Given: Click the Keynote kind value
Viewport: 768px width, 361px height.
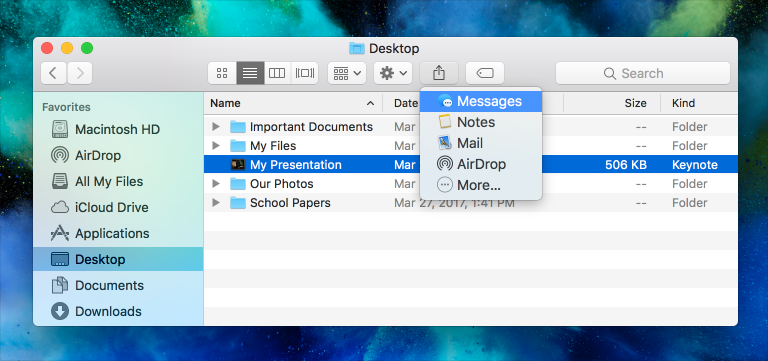Looking at the screenshot, I should pos(695,165).
